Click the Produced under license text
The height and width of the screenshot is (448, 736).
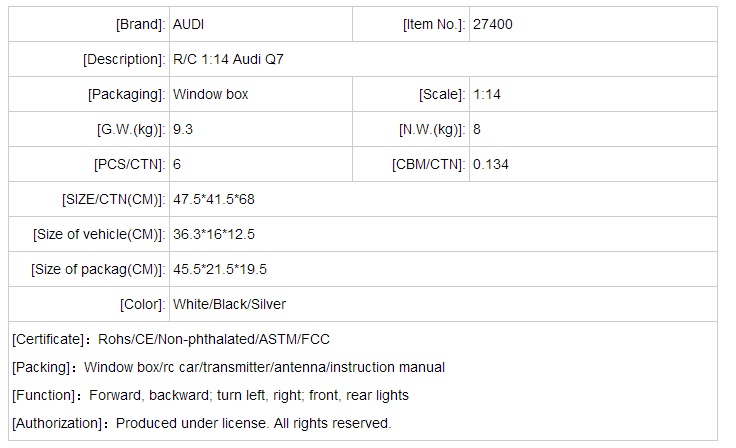coord(253,423)
